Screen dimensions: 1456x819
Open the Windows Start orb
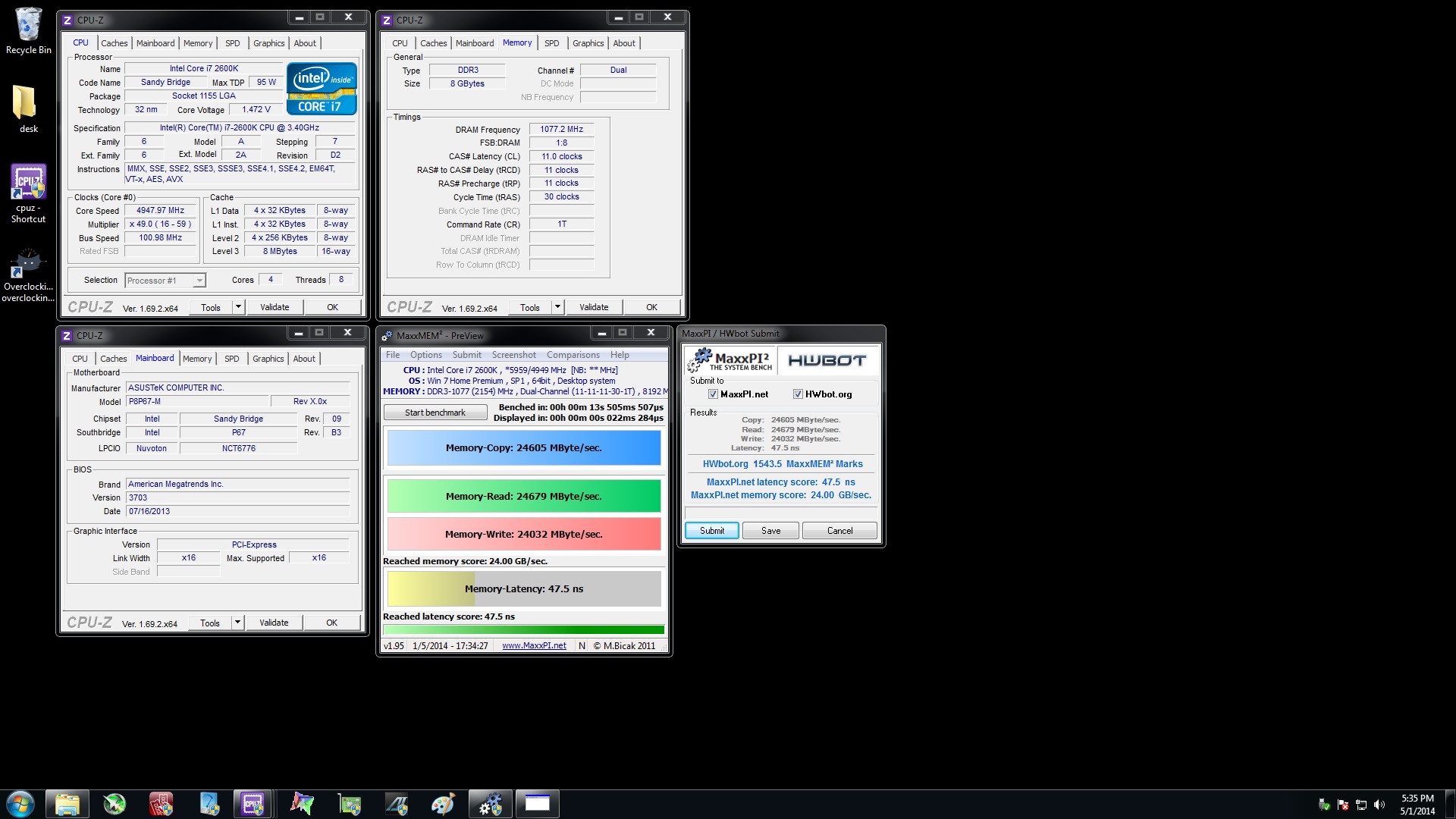point(20,804)
